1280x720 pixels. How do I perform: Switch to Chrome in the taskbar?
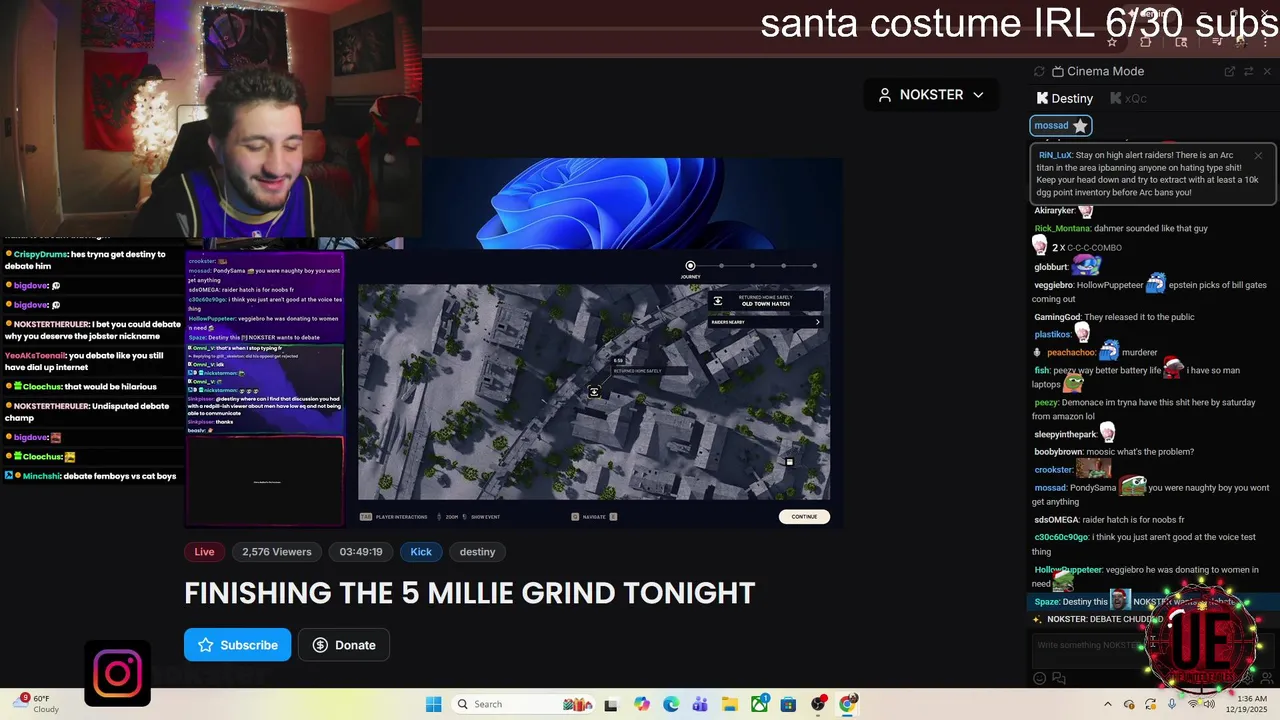tap(847, 704)
